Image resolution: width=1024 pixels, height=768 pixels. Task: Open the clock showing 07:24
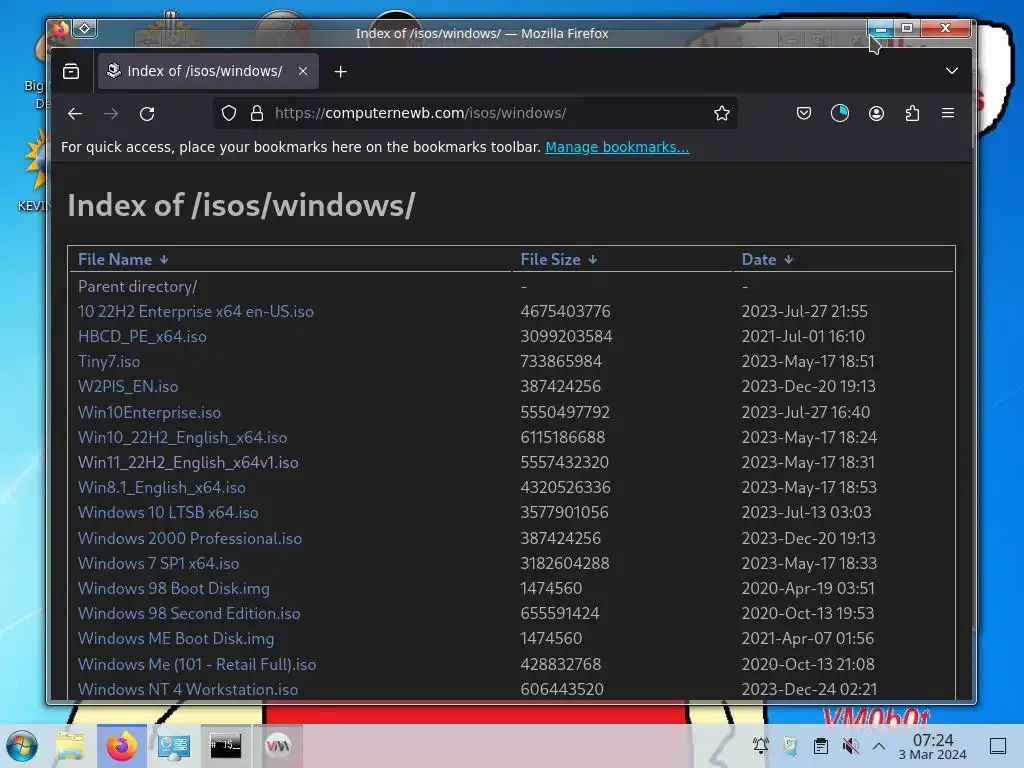click(933, 746)
